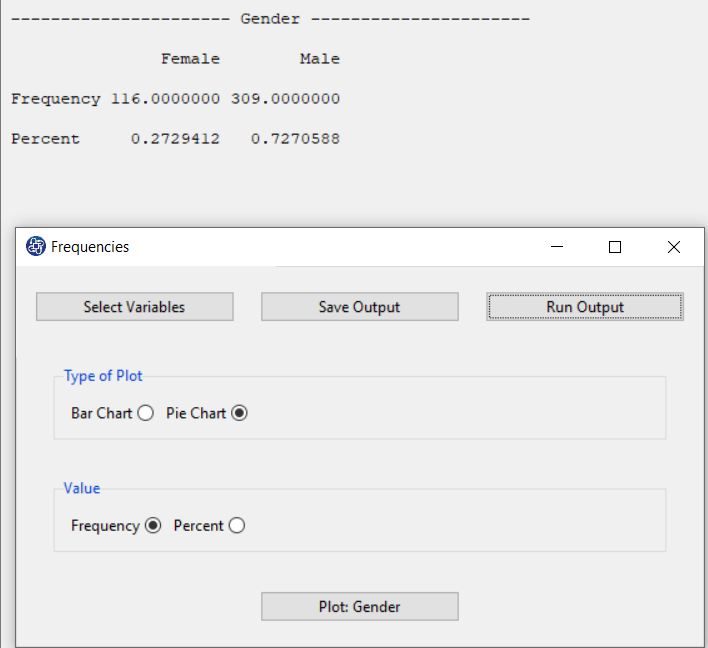Run the analysis with Run Output
Image resolution: width=708 pixels, height=648 pixels.
coord(585,307)
